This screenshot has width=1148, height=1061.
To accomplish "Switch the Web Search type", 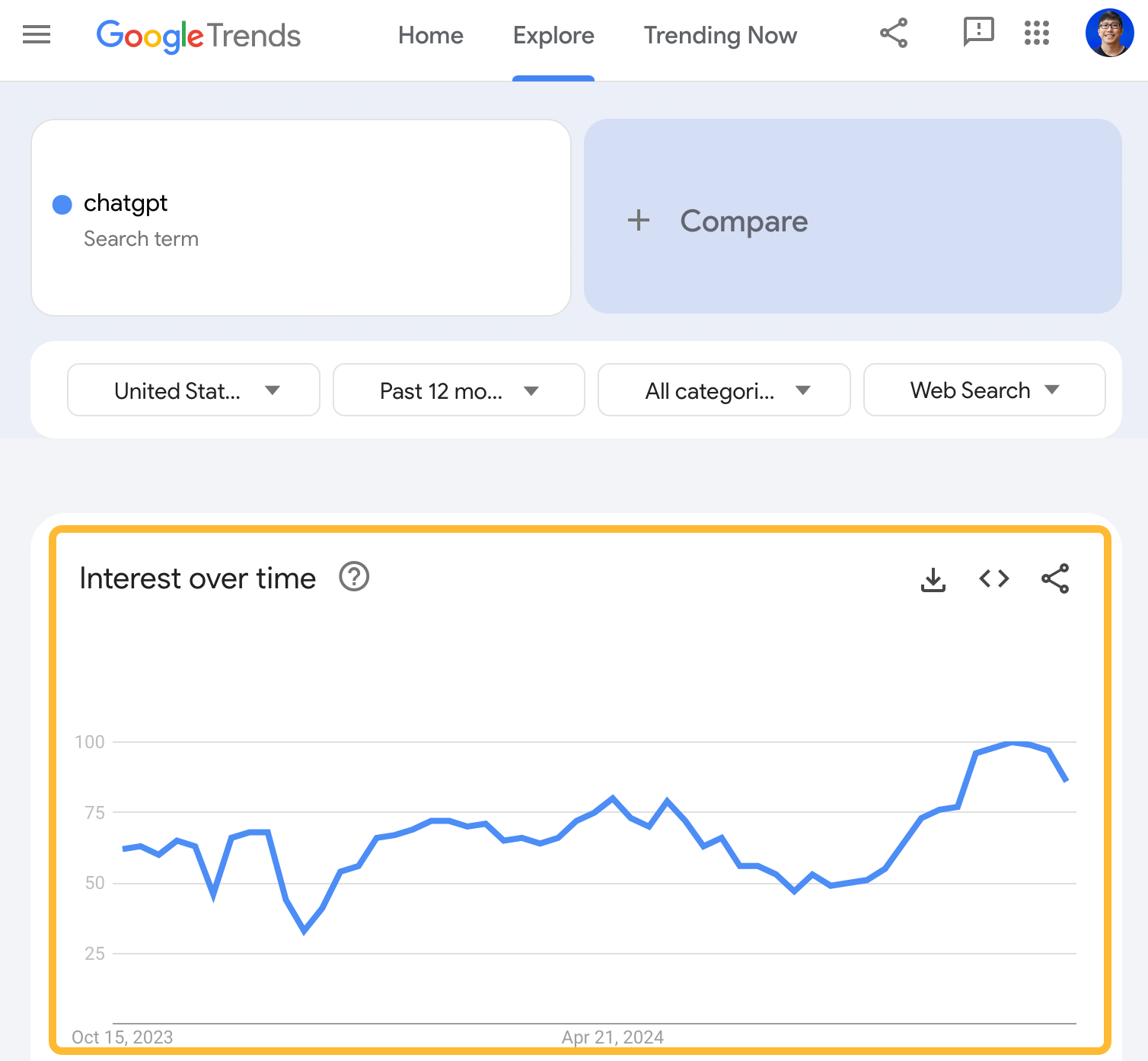I will coord(984,390).
